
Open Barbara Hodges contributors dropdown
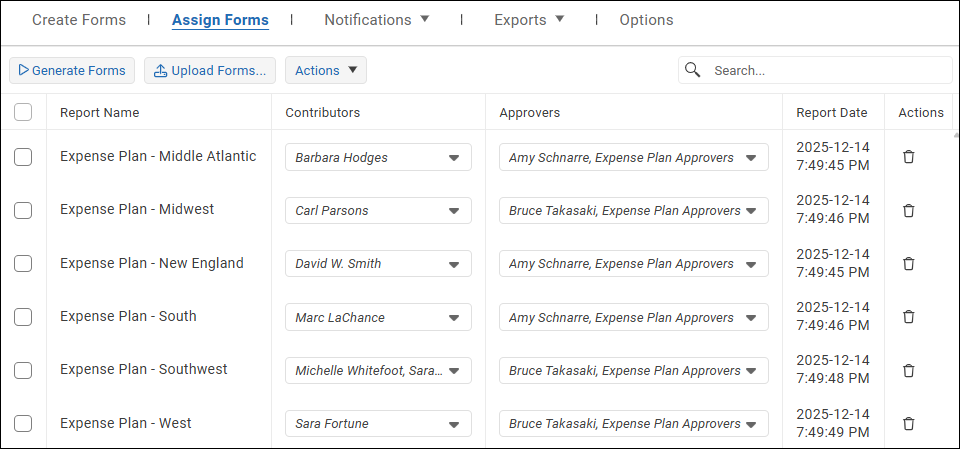pyautogui.click(x=453, y=158)
